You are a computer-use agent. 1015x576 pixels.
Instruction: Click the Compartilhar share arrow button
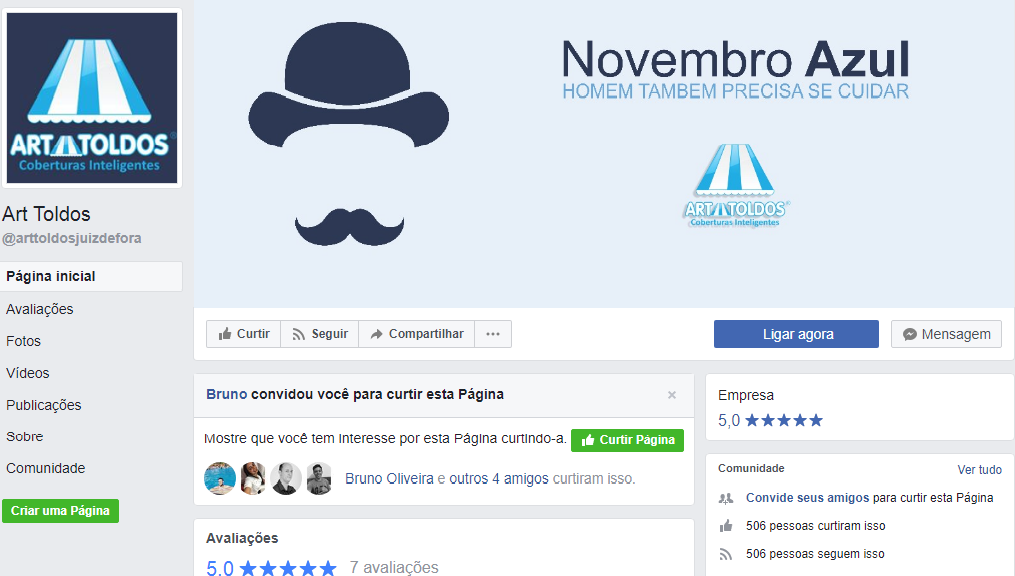(416, 334)
